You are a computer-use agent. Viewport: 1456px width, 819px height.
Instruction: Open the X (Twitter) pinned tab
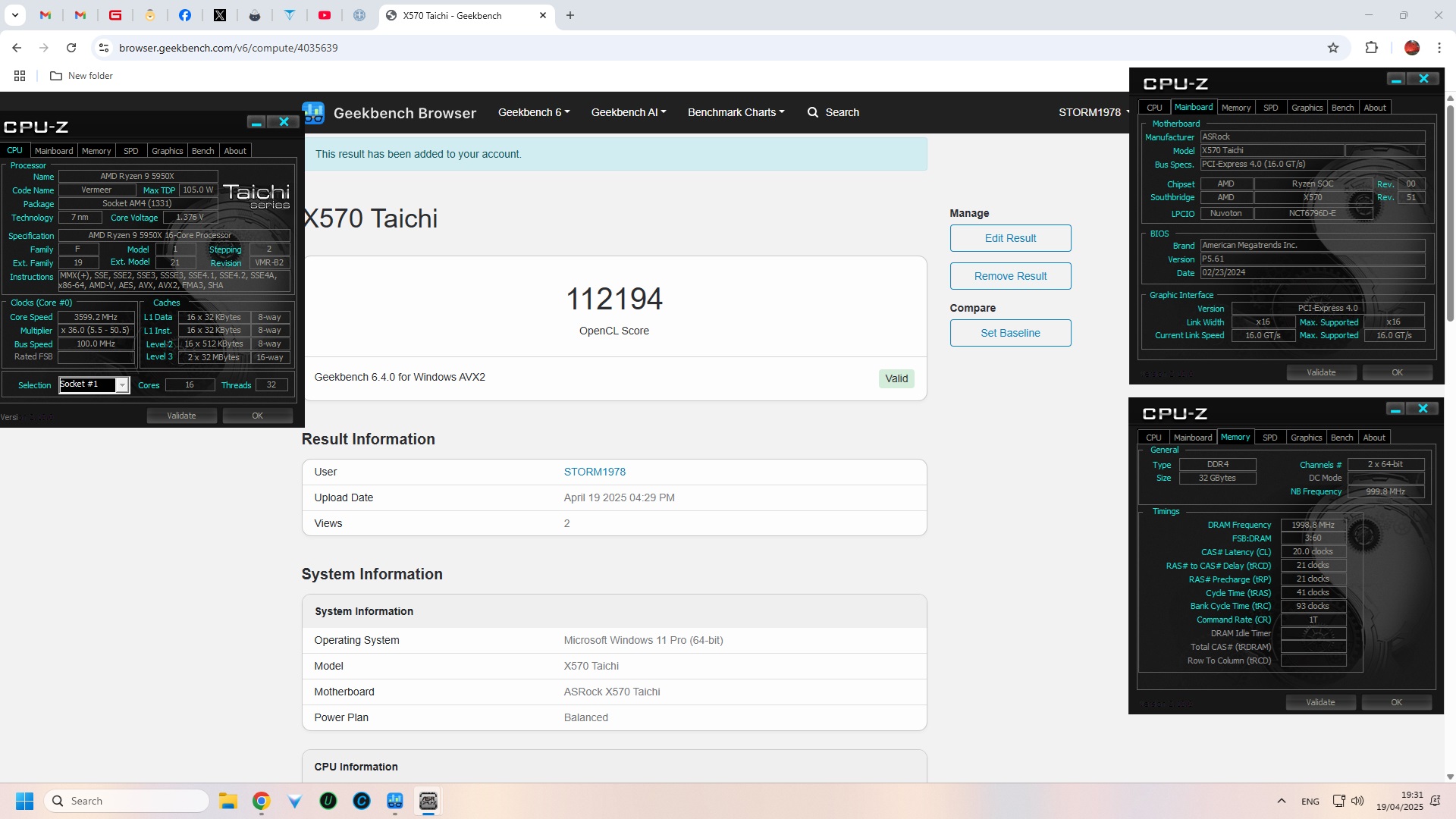click(x=220, y=15)
